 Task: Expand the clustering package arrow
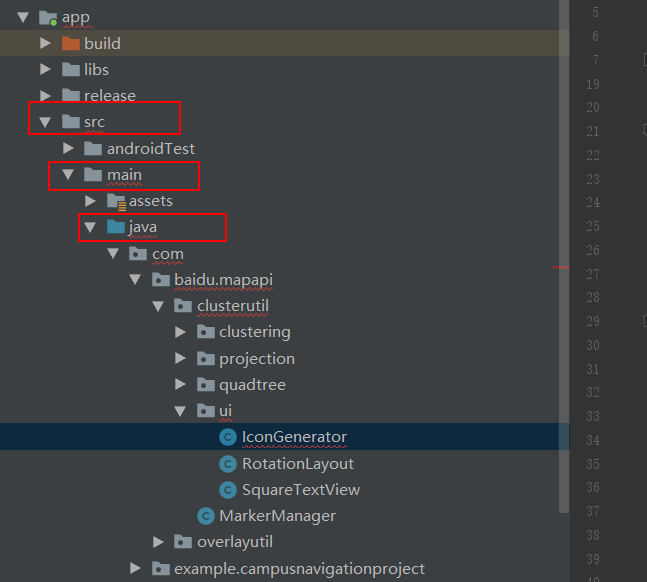click(180, 332)
